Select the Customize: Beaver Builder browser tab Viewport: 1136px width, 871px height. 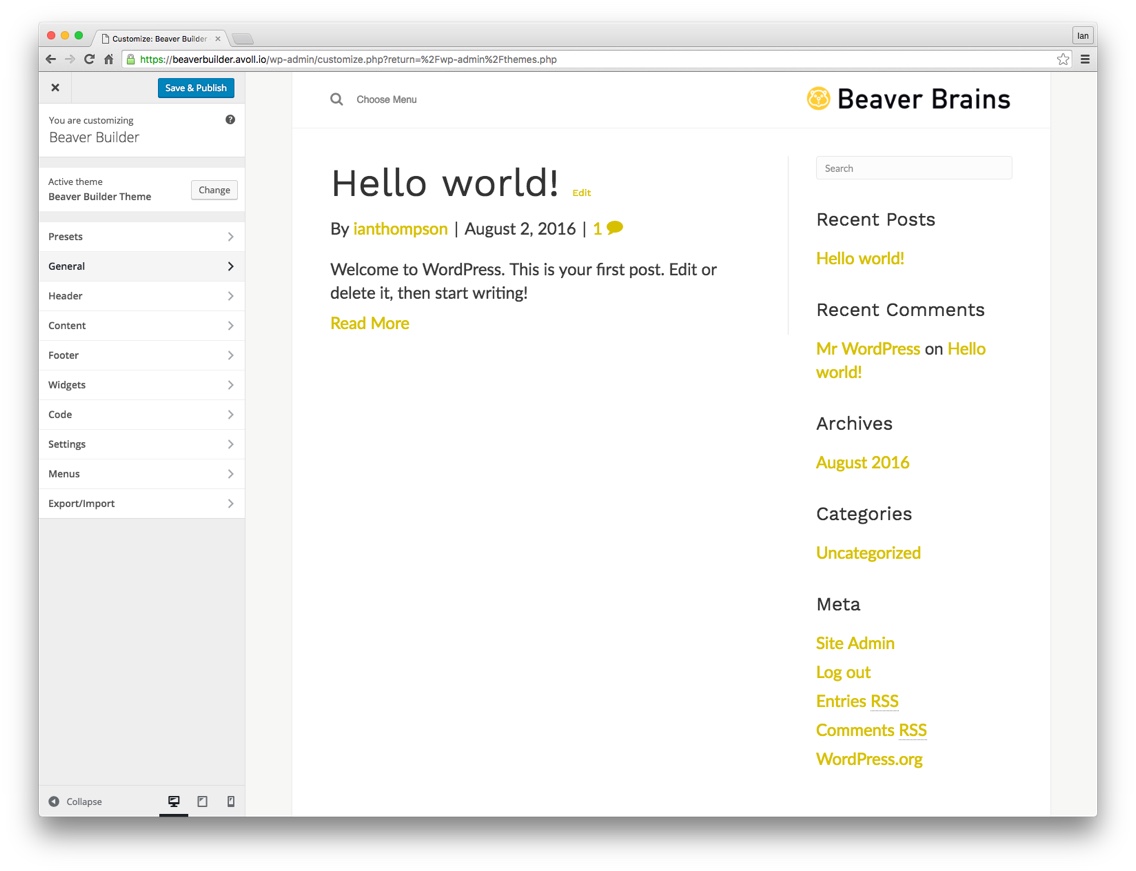[159, 38]
